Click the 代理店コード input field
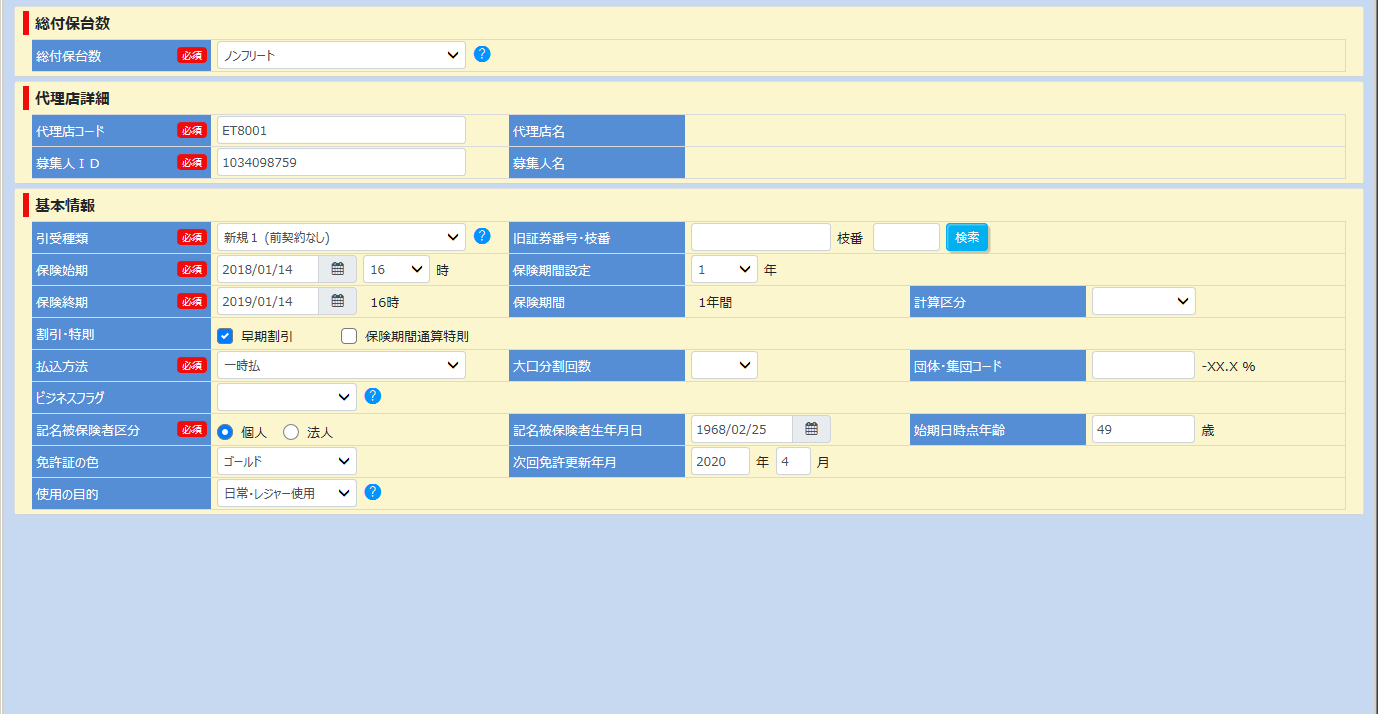Viewport: 1378px width, 714px height. click(341, 130)
